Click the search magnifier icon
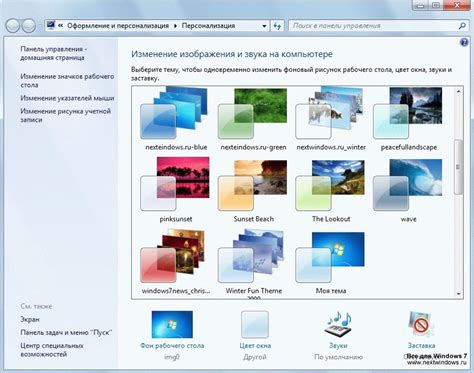The width and height of the screenshot is (474, 373). pyautogui.click(x=462, y=26)
